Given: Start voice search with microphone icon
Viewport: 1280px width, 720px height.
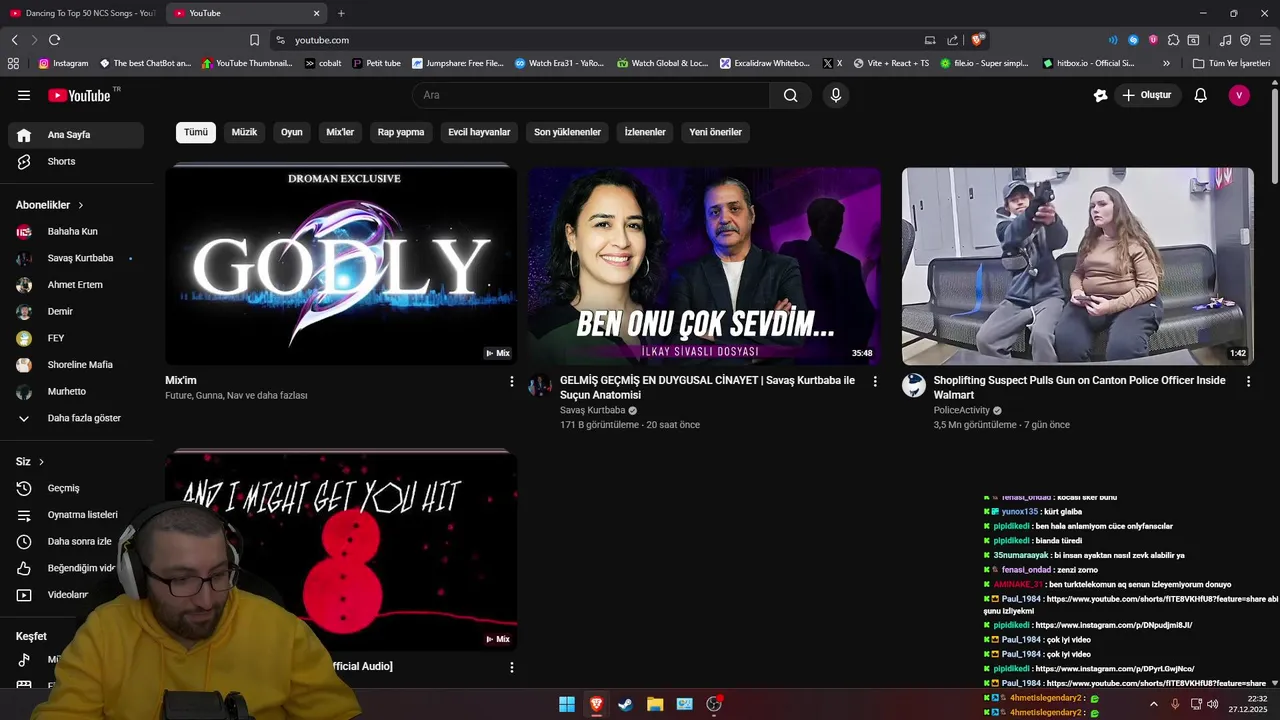Looking at the screenshot, I should coord(836,95).
